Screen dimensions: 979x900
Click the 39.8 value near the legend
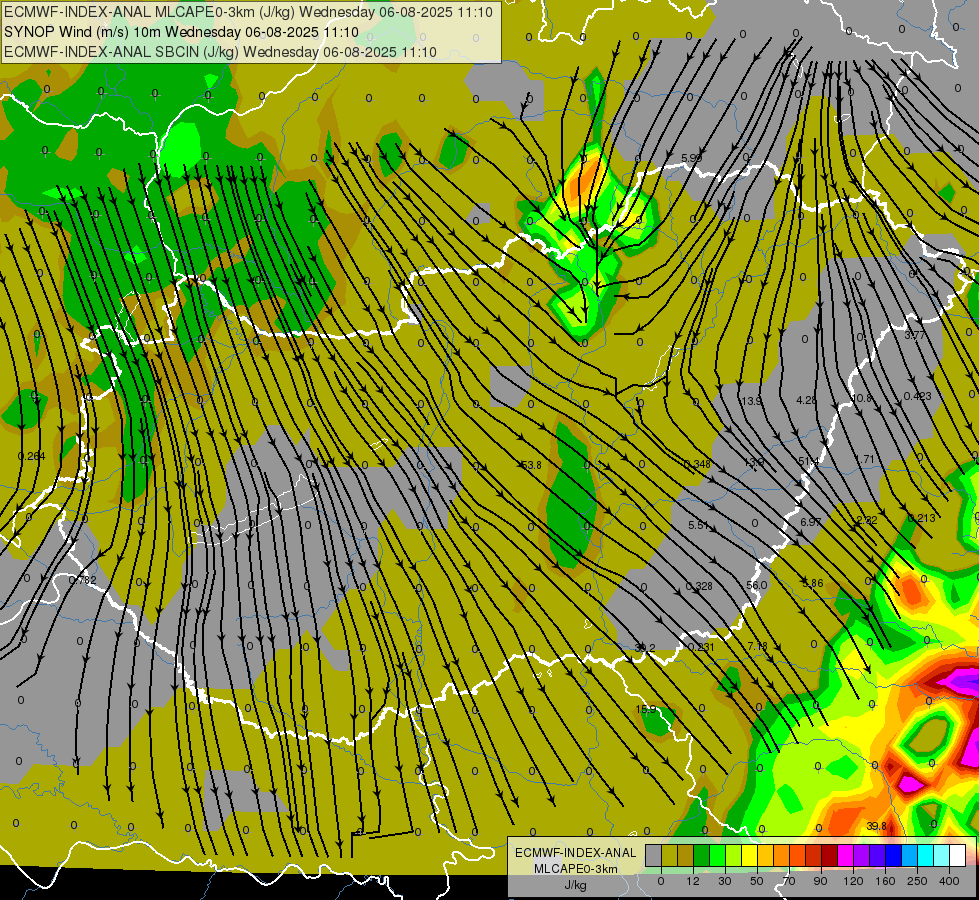877,826
